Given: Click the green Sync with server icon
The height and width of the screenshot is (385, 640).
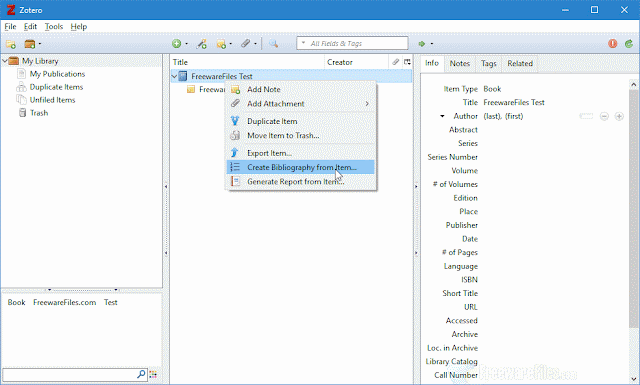Looking at the screenshot, I should click(629, 44).
